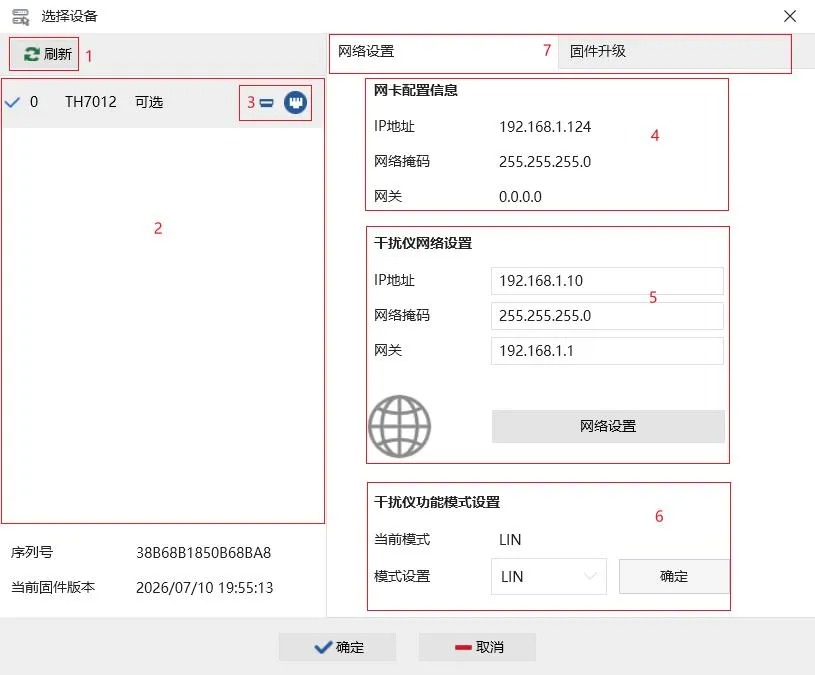Screen dimensions: 815x675
Task: Click the 干扰仪功能模式设置 heading
Action: tap(437, 502)
